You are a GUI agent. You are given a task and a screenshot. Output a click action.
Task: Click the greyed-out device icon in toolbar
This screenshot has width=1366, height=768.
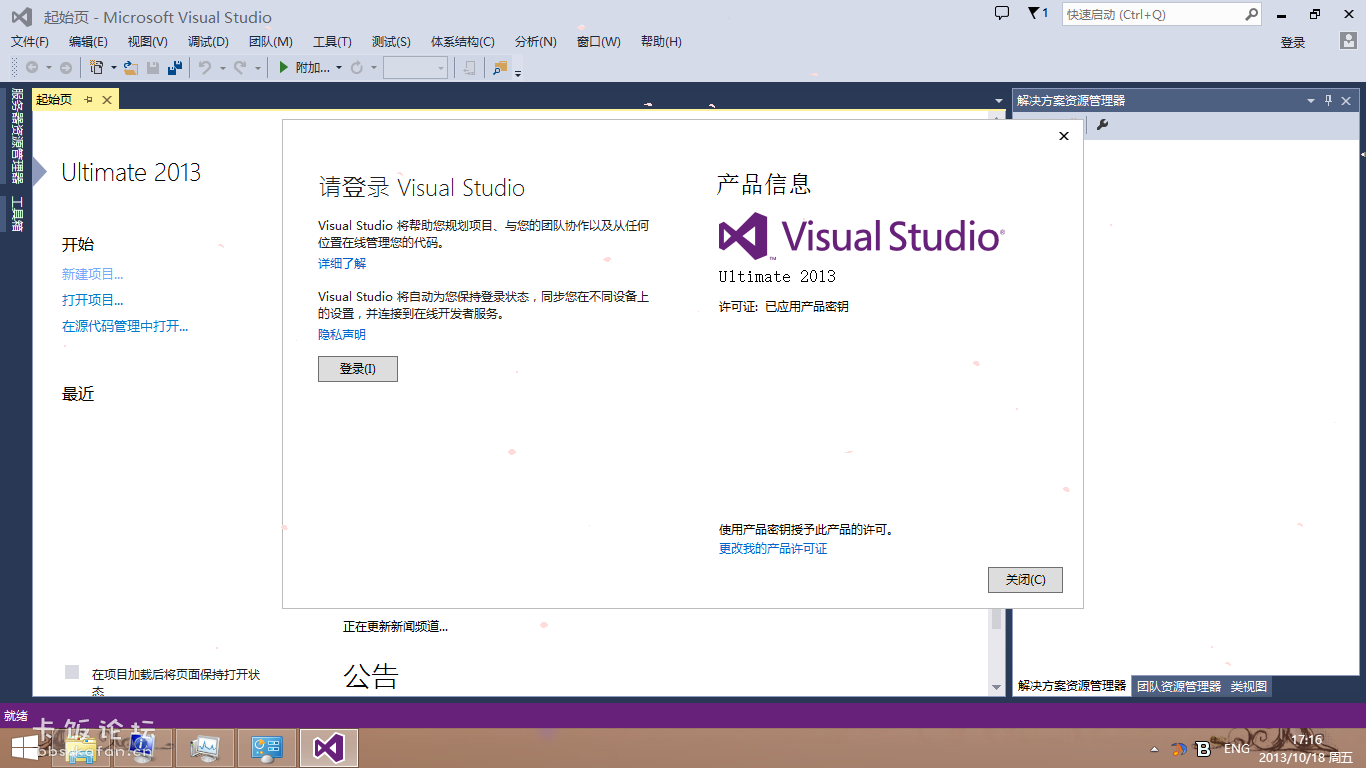[469, 68]
